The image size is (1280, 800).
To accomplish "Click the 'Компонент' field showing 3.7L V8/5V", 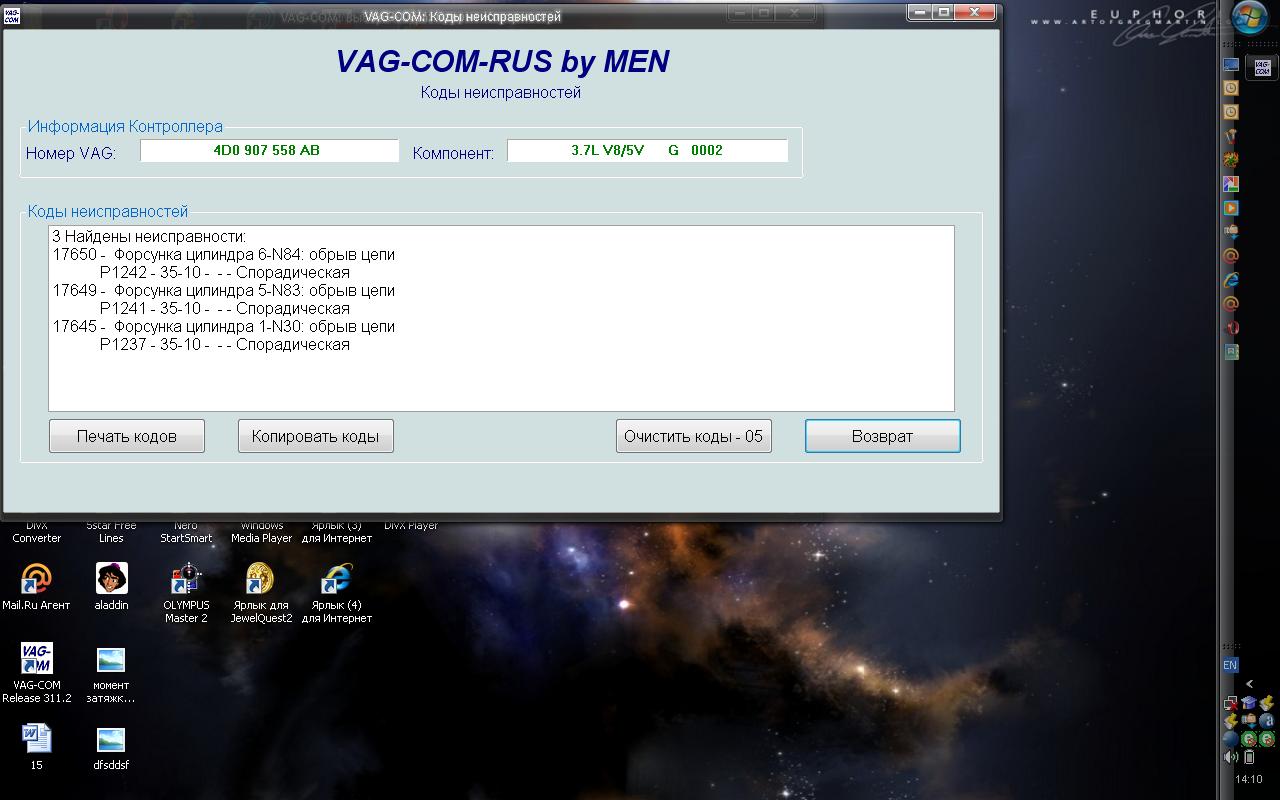I will click(647, 151).
